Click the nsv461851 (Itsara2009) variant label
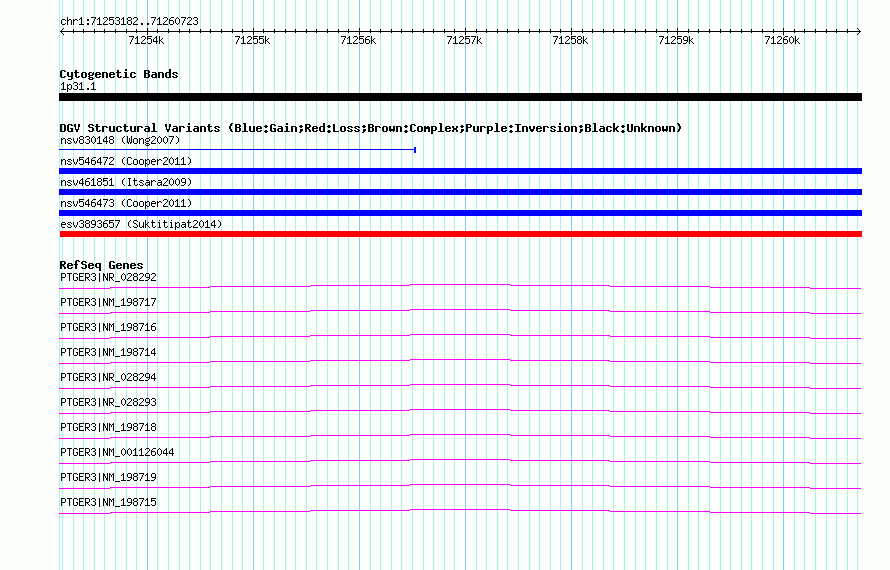890x570 pixels. tap(126, 182)
